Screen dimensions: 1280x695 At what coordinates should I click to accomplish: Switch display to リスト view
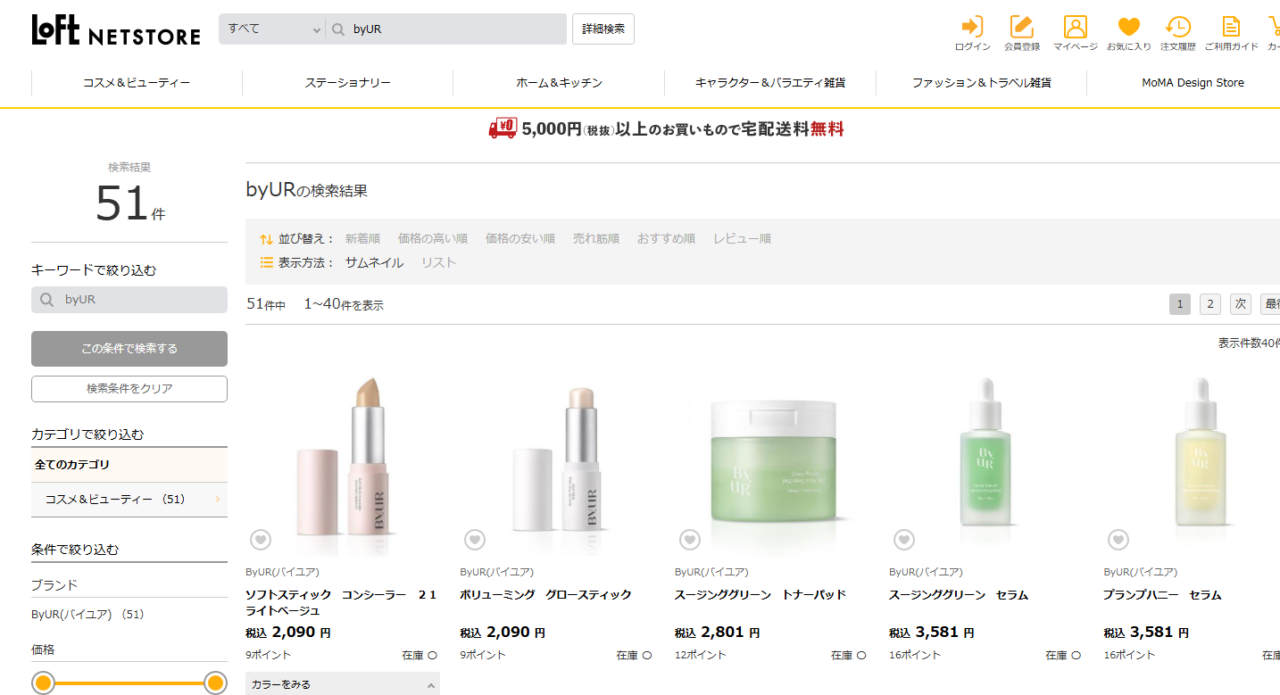[x=438, y=263]
